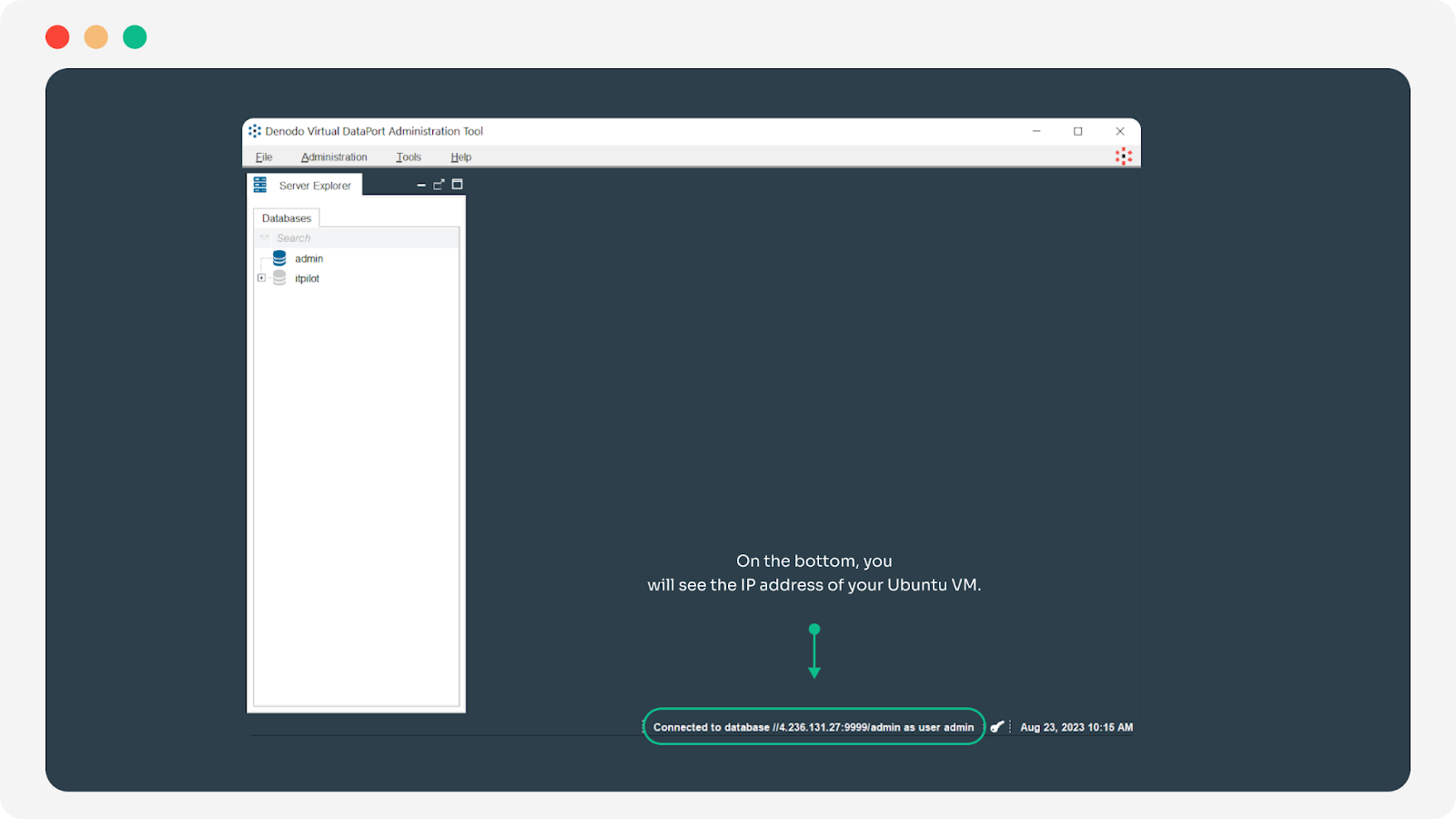Minimize the Server Explorer panel
Screen dimensions: 1456x819
pos(421,185)
